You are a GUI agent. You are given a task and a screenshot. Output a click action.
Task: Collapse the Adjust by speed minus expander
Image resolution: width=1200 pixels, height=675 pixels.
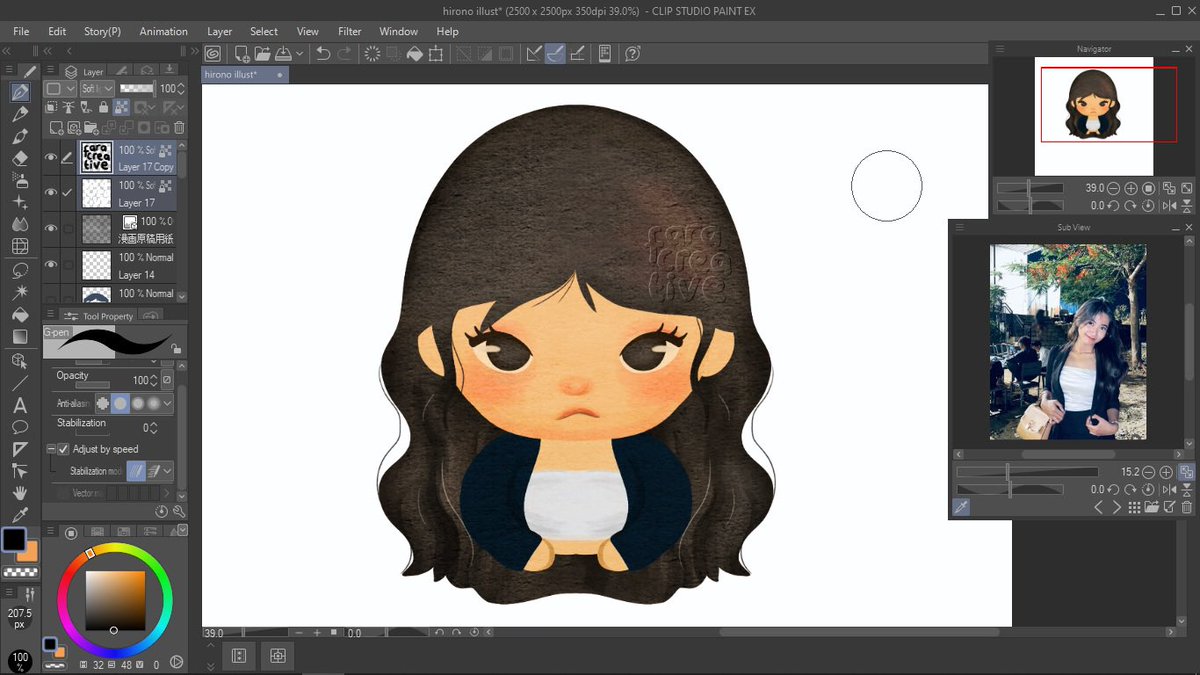coord(51,449)
